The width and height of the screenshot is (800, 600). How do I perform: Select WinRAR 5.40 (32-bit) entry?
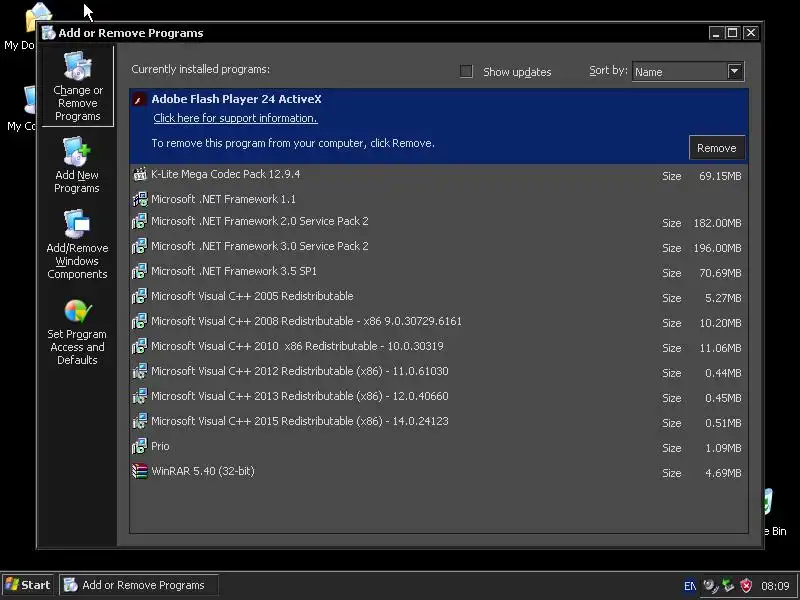coord(439,472)
